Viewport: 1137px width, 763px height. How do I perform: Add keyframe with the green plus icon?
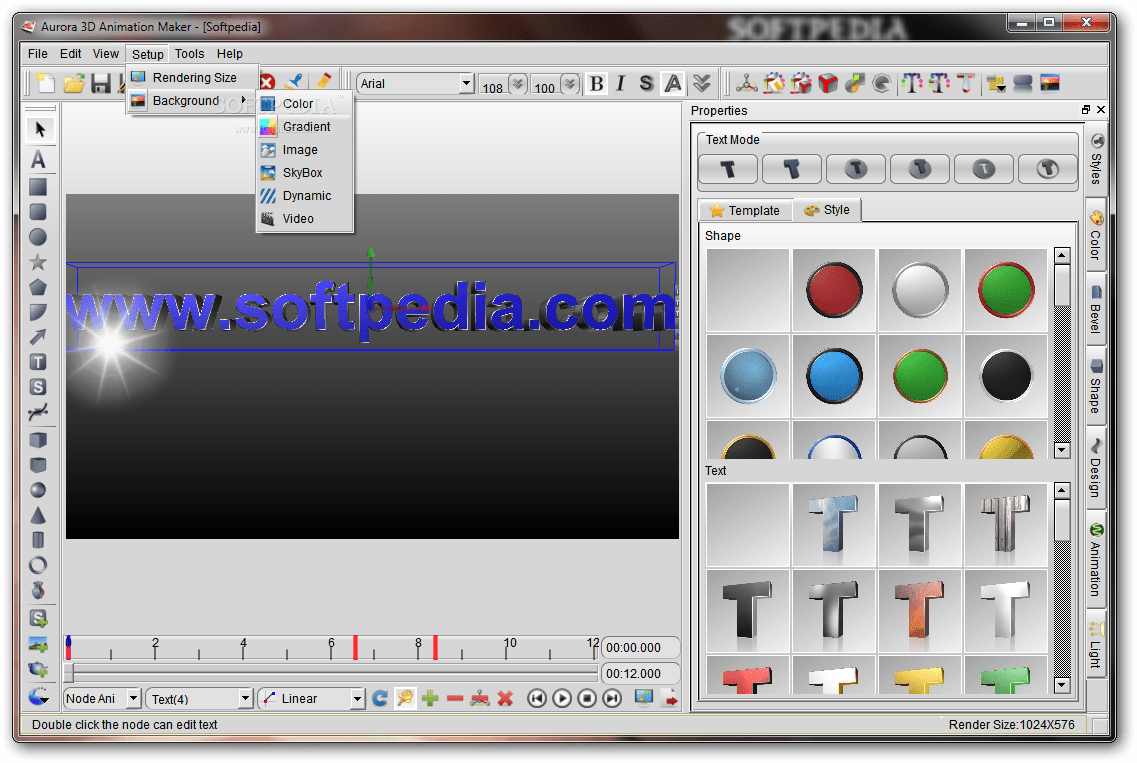pos(431,698)
